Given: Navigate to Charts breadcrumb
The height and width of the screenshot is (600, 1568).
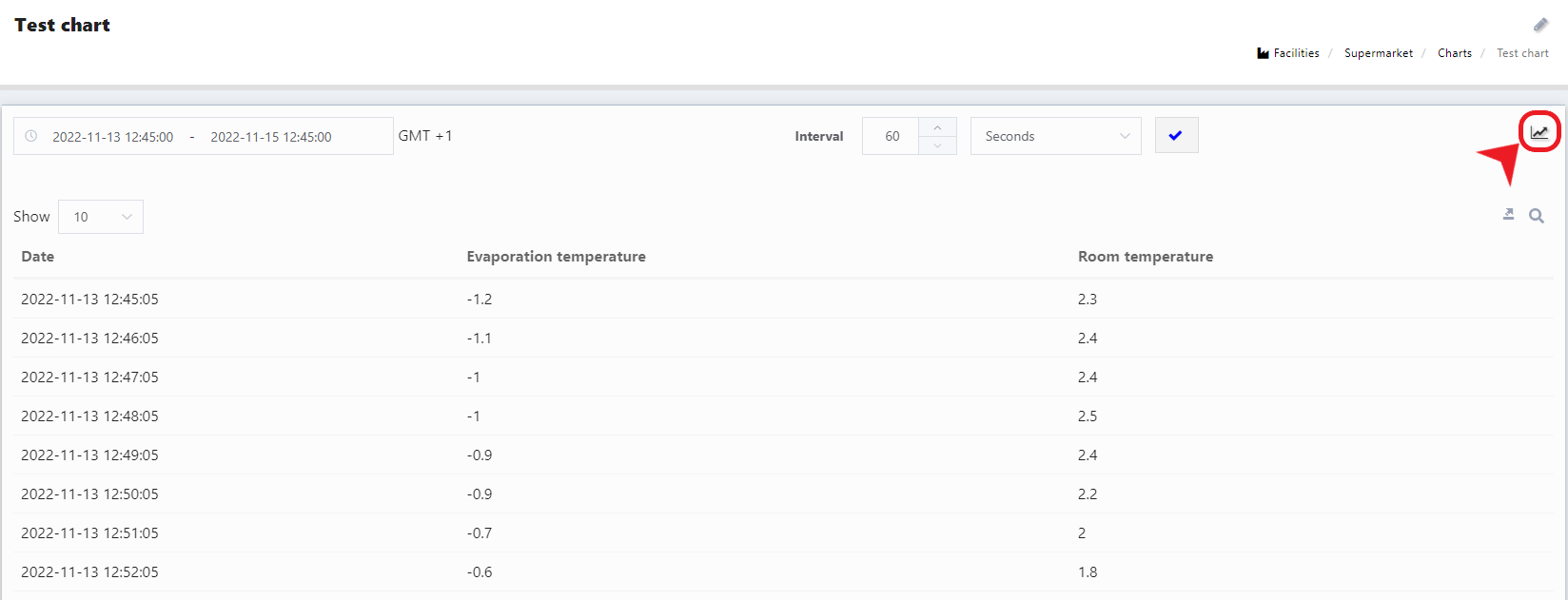Looking at the screenshot, I should pos(1454,53).
